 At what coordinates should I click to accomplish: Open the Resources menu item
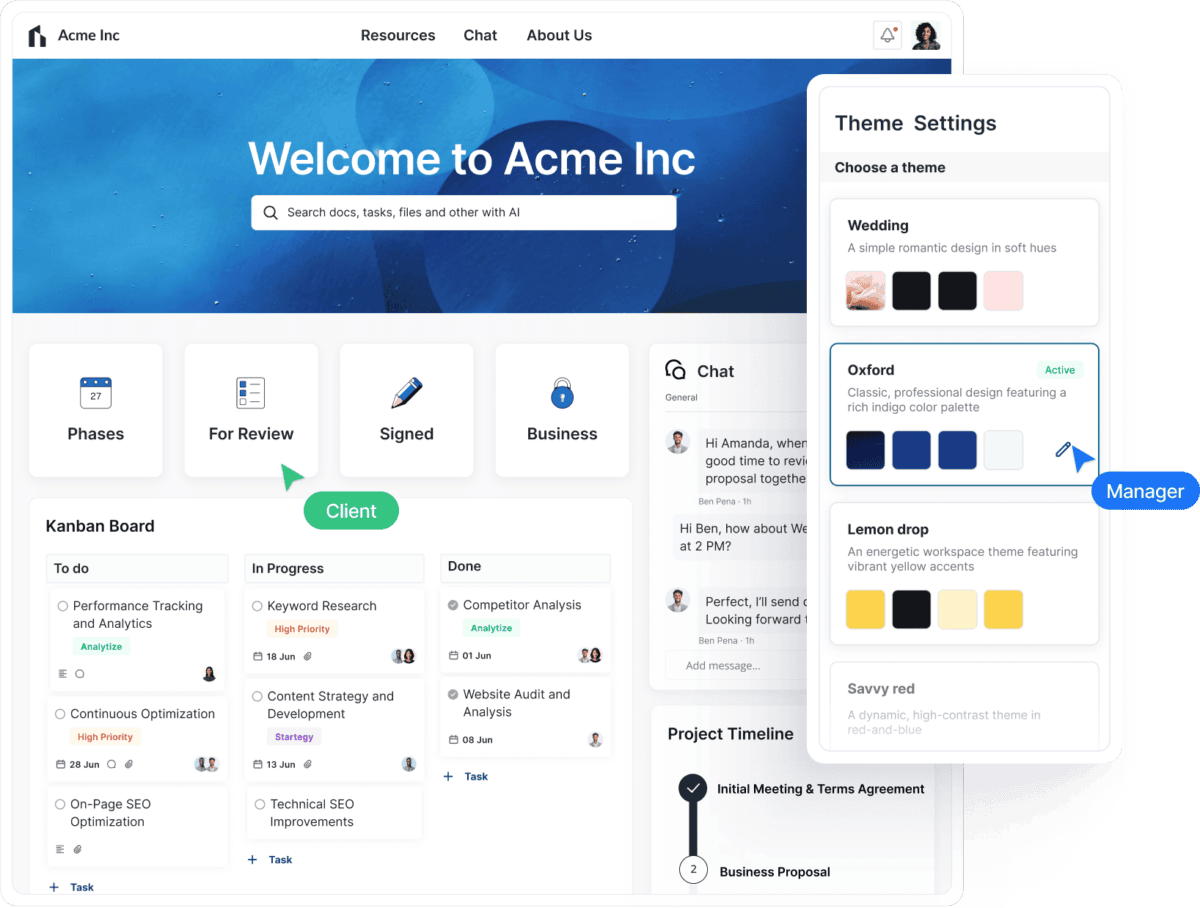tap(397, 35)
